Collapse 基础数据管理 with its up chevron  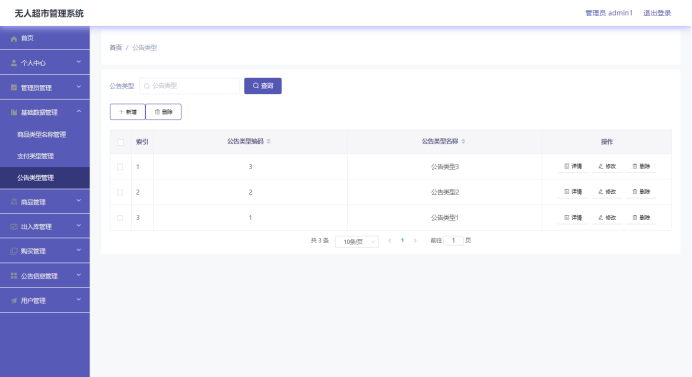click(79, 111)
